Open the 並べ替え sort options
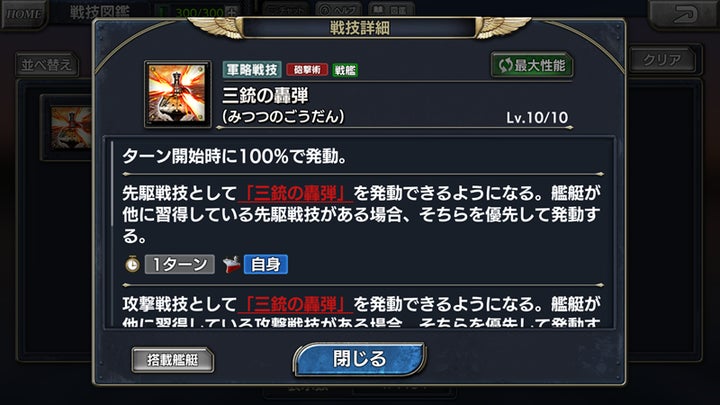This screenshot has height=405, width=720. pos(47,64)
